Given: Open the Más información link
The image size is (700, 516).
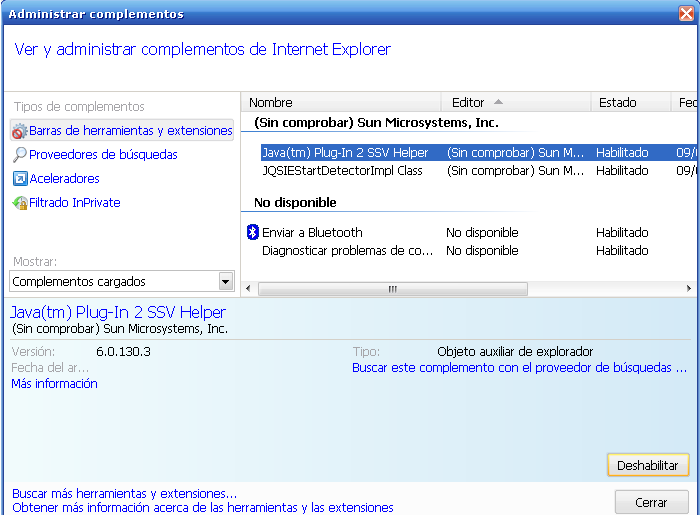Looking at the screenshot, I should pos(54,384).
